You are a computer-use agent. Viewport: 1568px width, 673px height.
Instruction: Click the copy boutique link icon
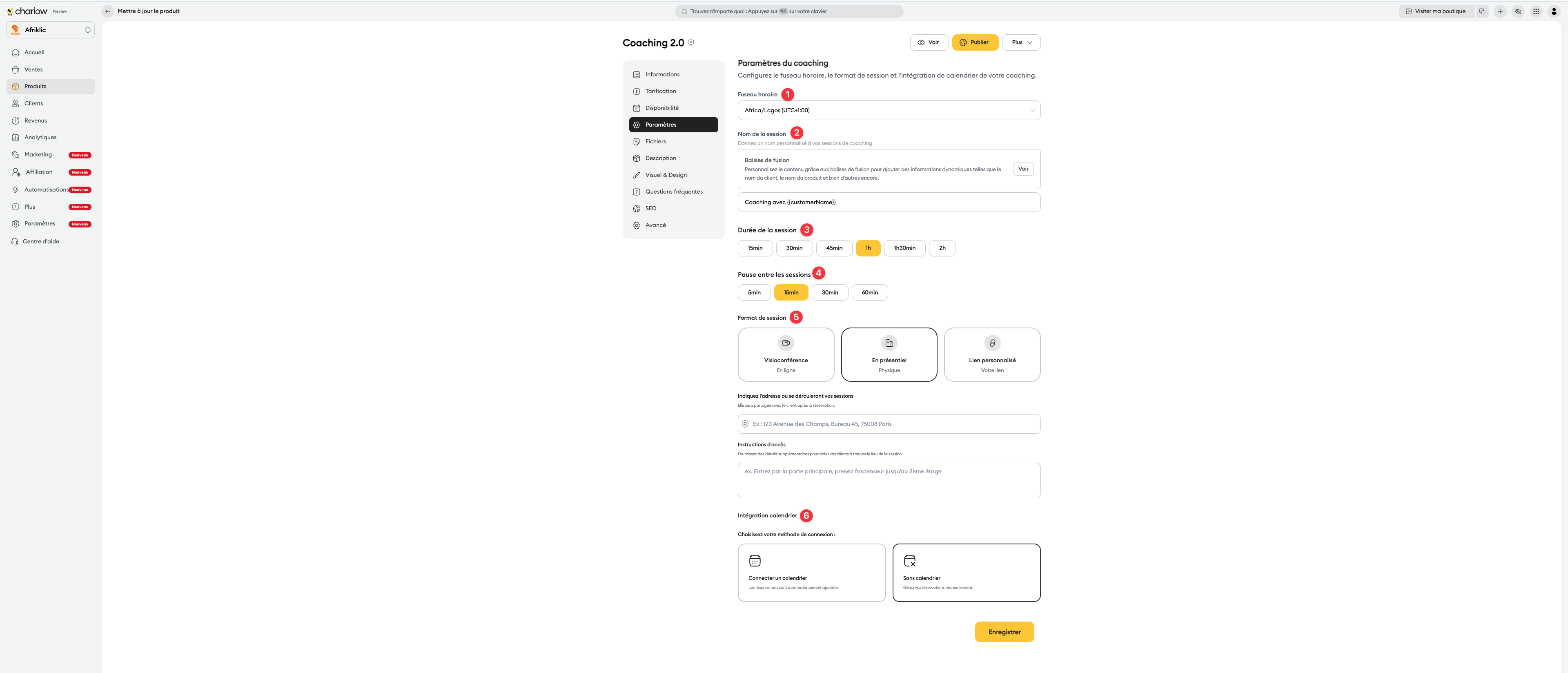click(1481, 11)
